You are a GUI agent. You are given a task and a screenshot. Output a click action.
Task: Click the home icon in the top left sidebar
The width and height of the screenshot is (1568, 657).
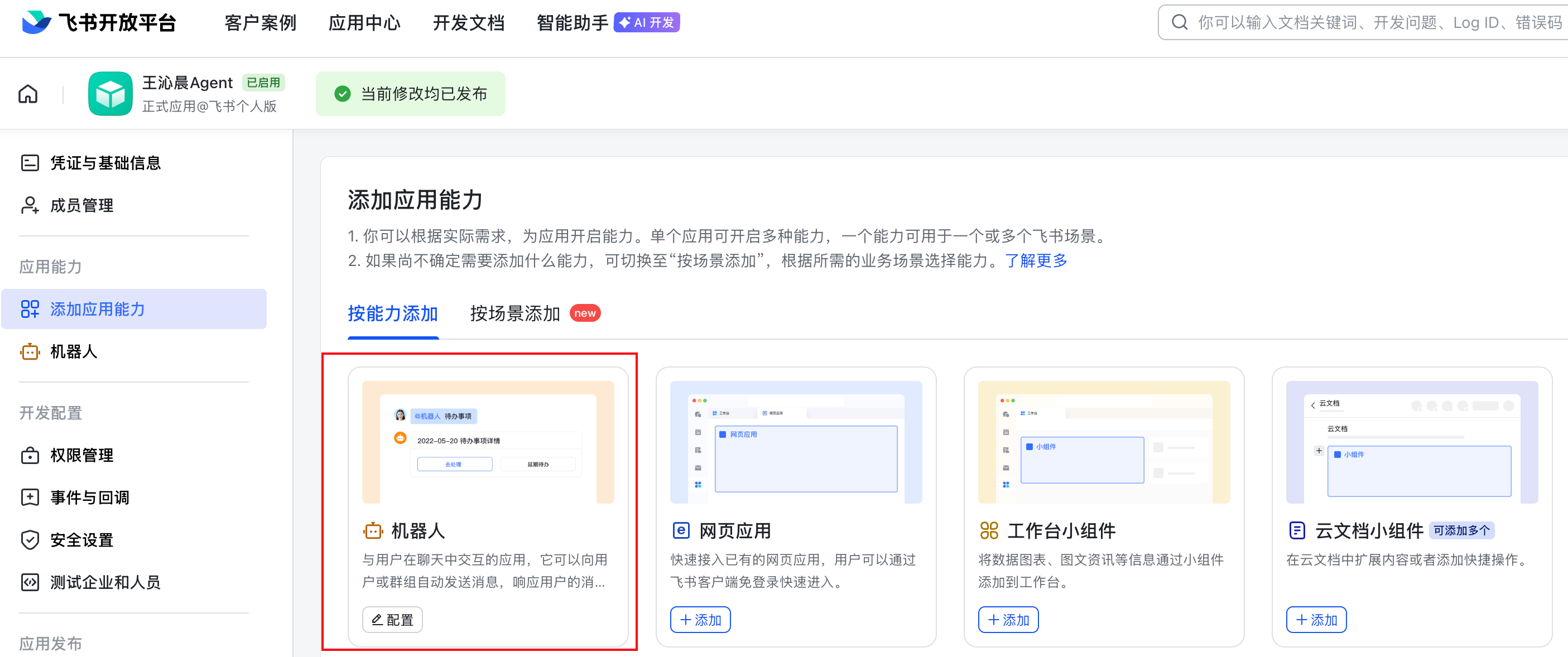point(27,93)
